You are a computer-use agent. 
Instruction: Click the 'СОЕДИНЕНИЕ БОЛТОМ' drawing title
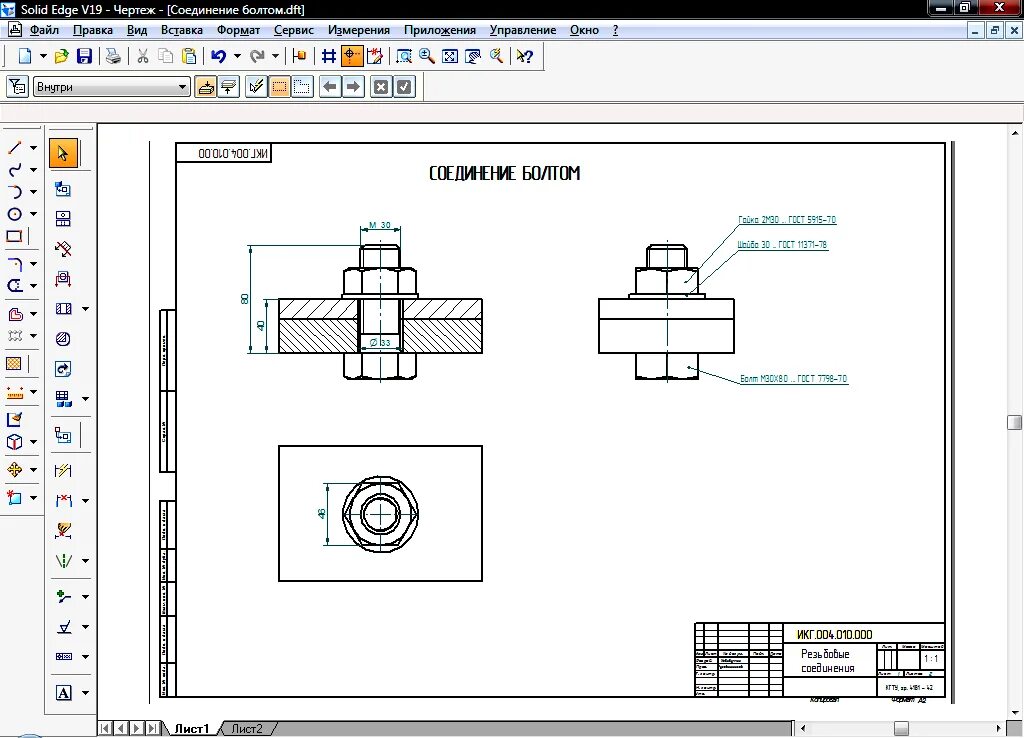(x=504, y=173)
